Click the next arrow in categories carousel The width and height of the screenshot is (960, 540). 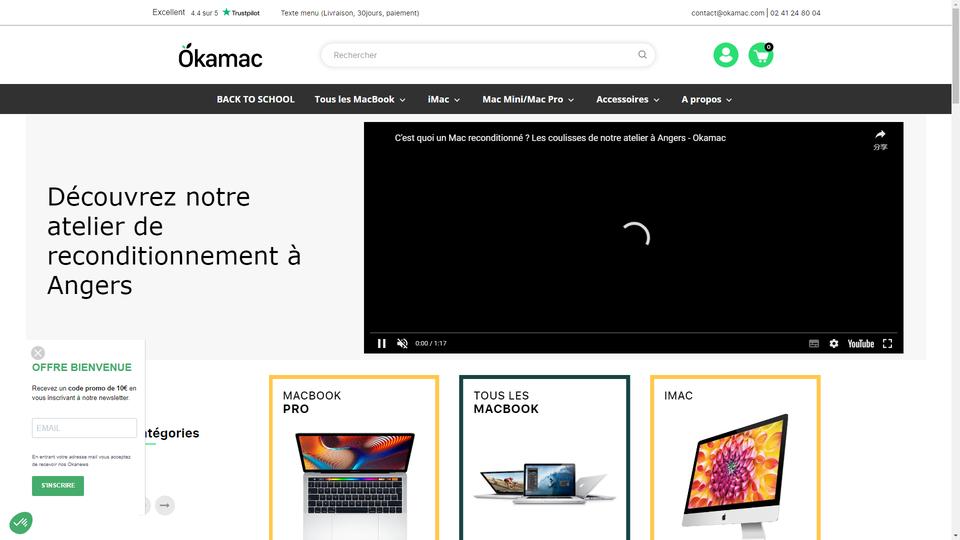coord(165,505)
